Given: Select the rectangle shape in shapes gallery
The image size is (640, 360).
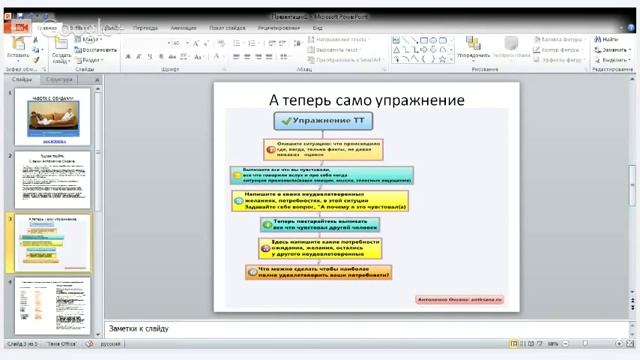Looking at the screenshot, I should 424,40.
